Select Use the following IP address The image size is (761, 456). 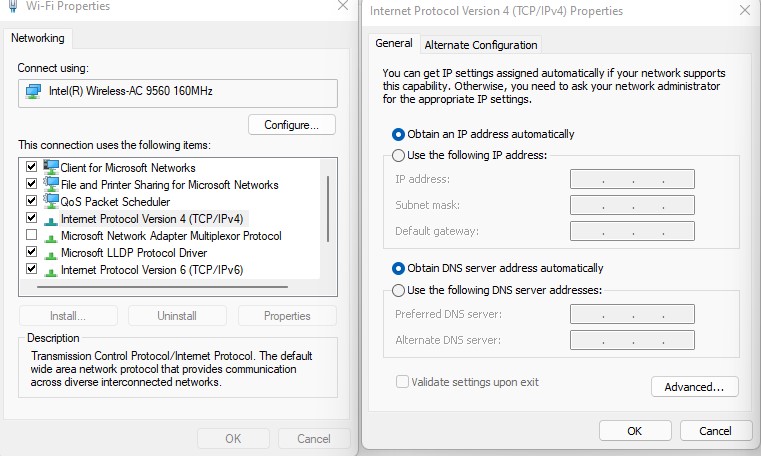point(399,155)
